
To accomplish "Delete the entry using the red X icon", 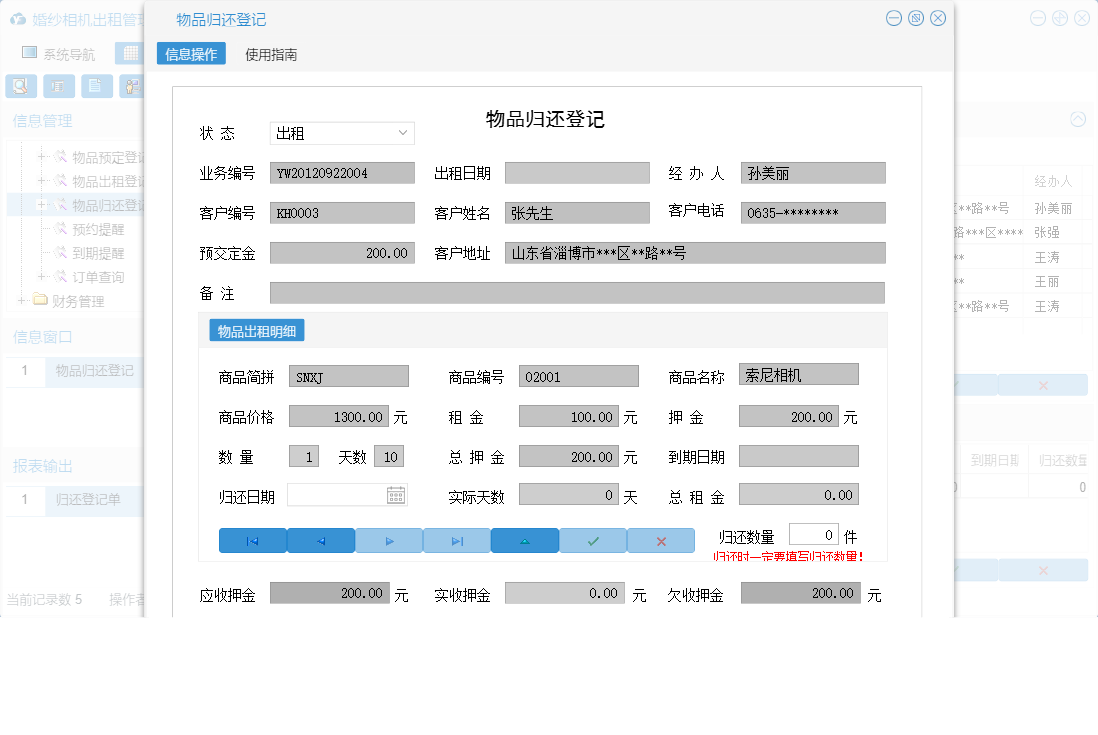I will (661, 540).
